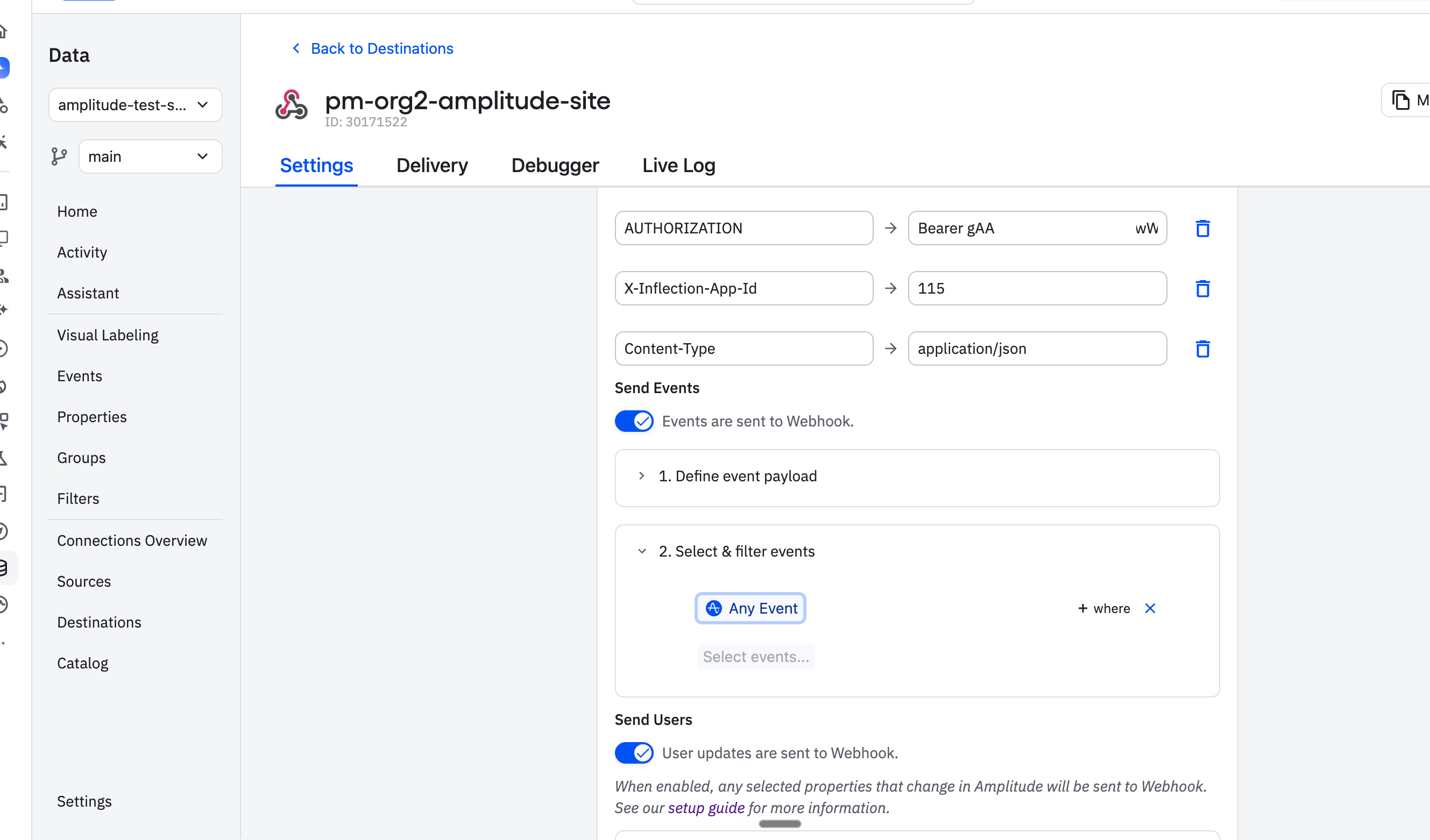Image resolution: width=1430 pixels, height=840 pixels.
Task: Open the Data stack icon in rail
Action: (3, 568)
